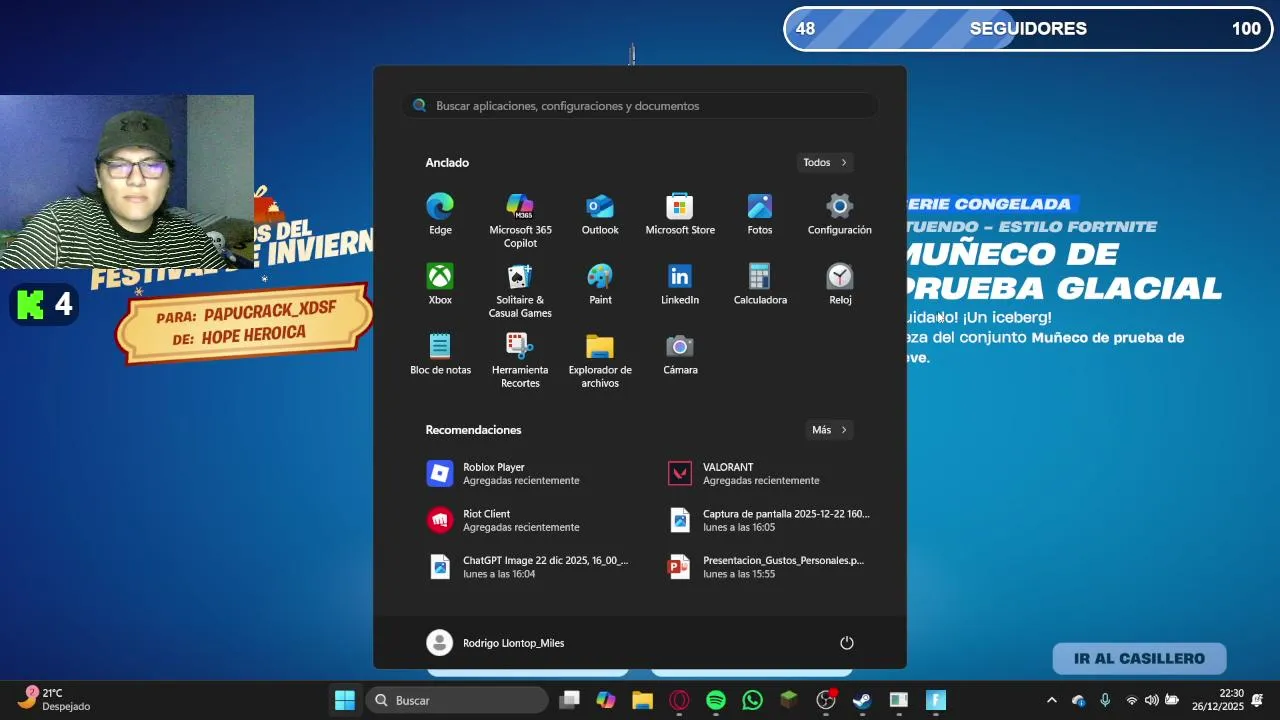Viewport: 1280px width, 720px height.
Task: Open battery status tray icon
Action: 1171,700
